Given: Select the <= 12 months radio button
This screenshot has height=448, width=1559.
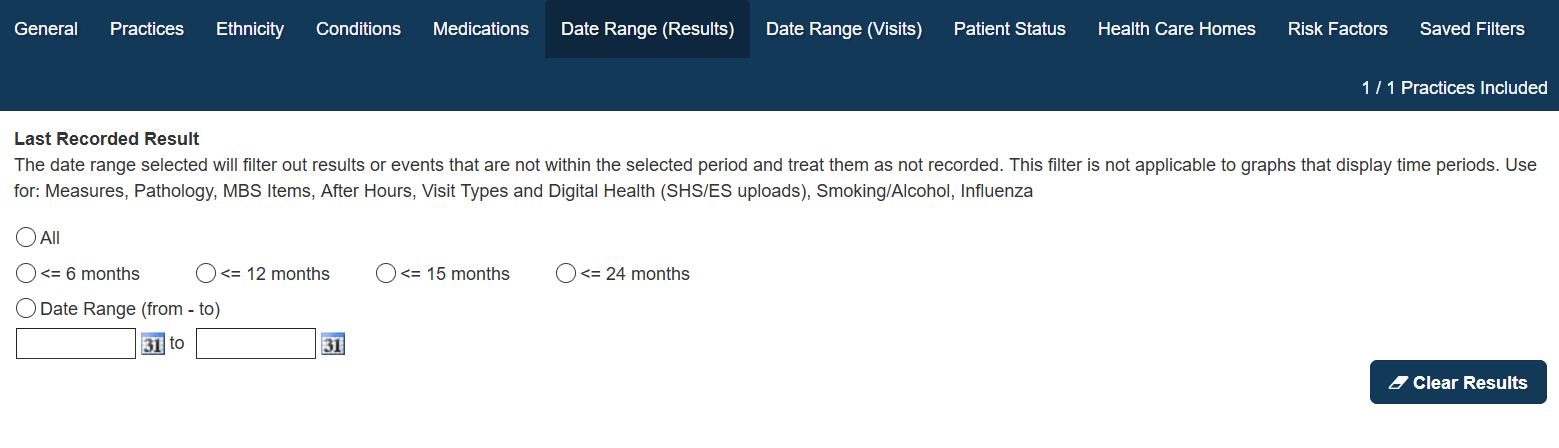Looking at the screenshot, I should click(x=206, y=273).
